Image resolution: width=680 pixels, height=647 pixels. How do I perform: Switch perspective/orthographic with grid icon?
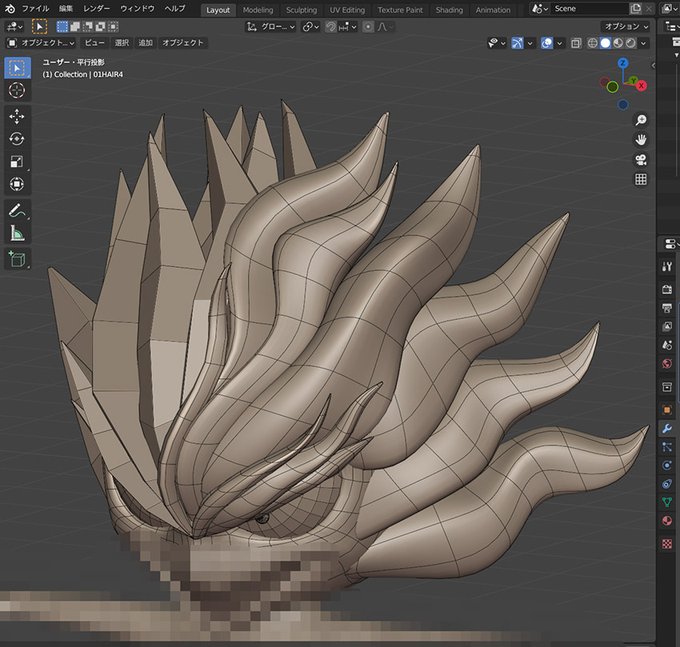click(641, 180)
